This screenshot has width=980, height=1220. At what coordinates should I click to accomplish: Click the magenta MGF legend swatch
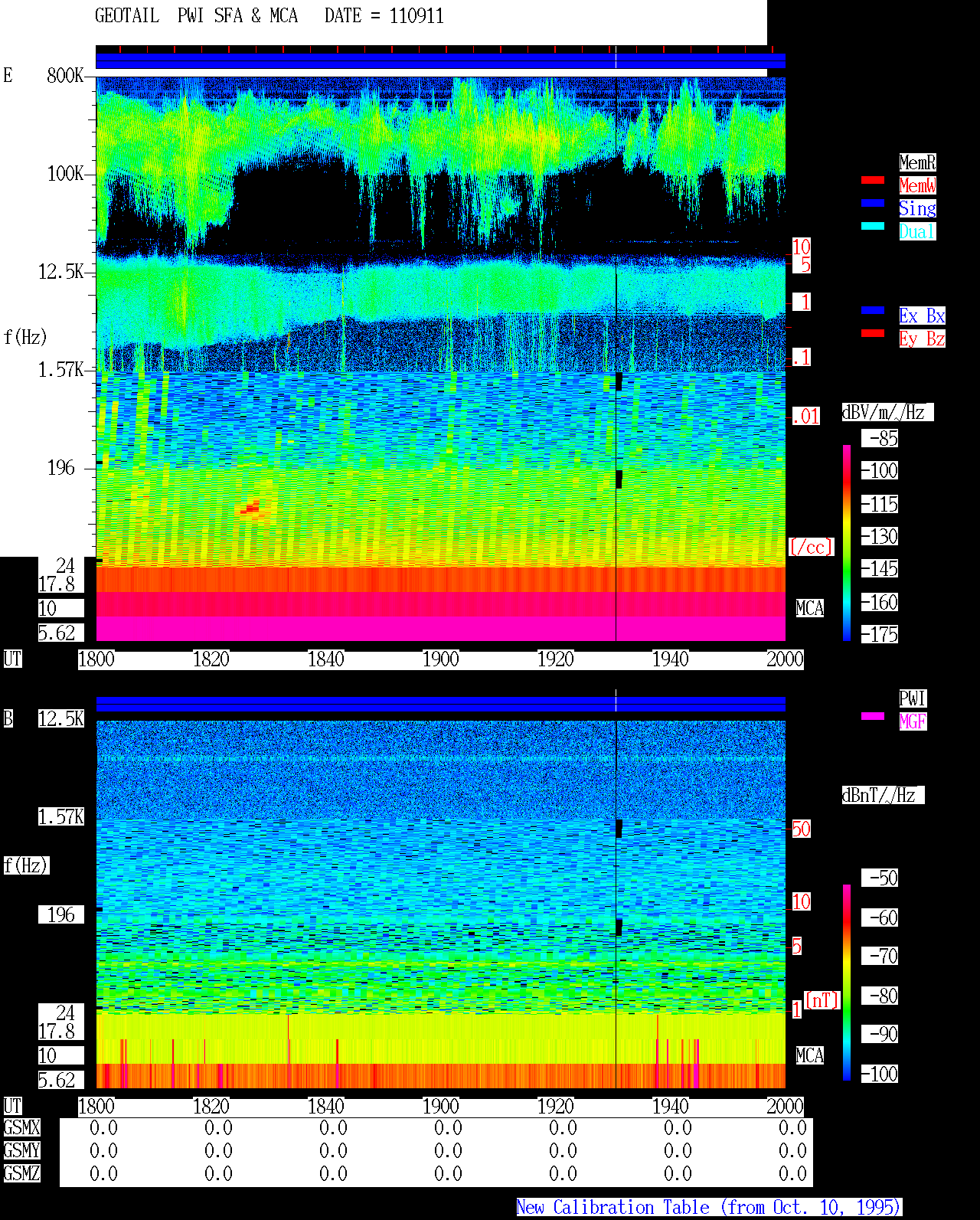873,716
